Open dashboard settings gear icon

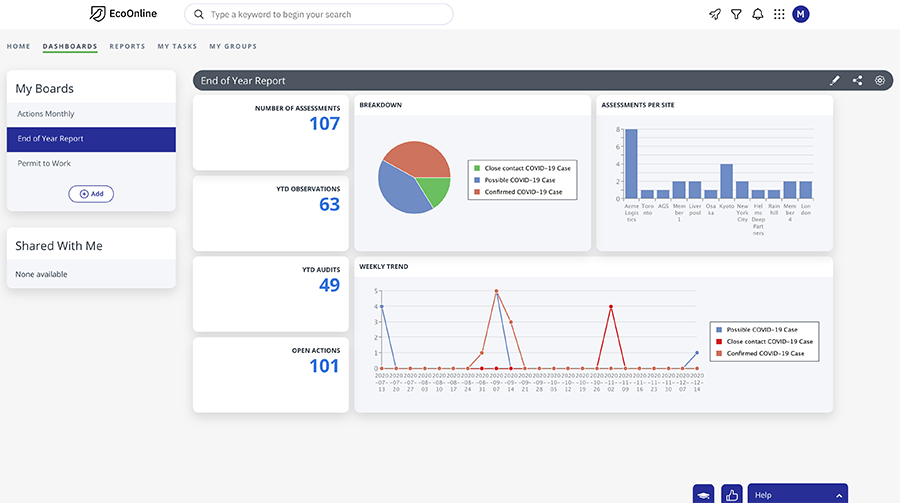tap(879, 80)
